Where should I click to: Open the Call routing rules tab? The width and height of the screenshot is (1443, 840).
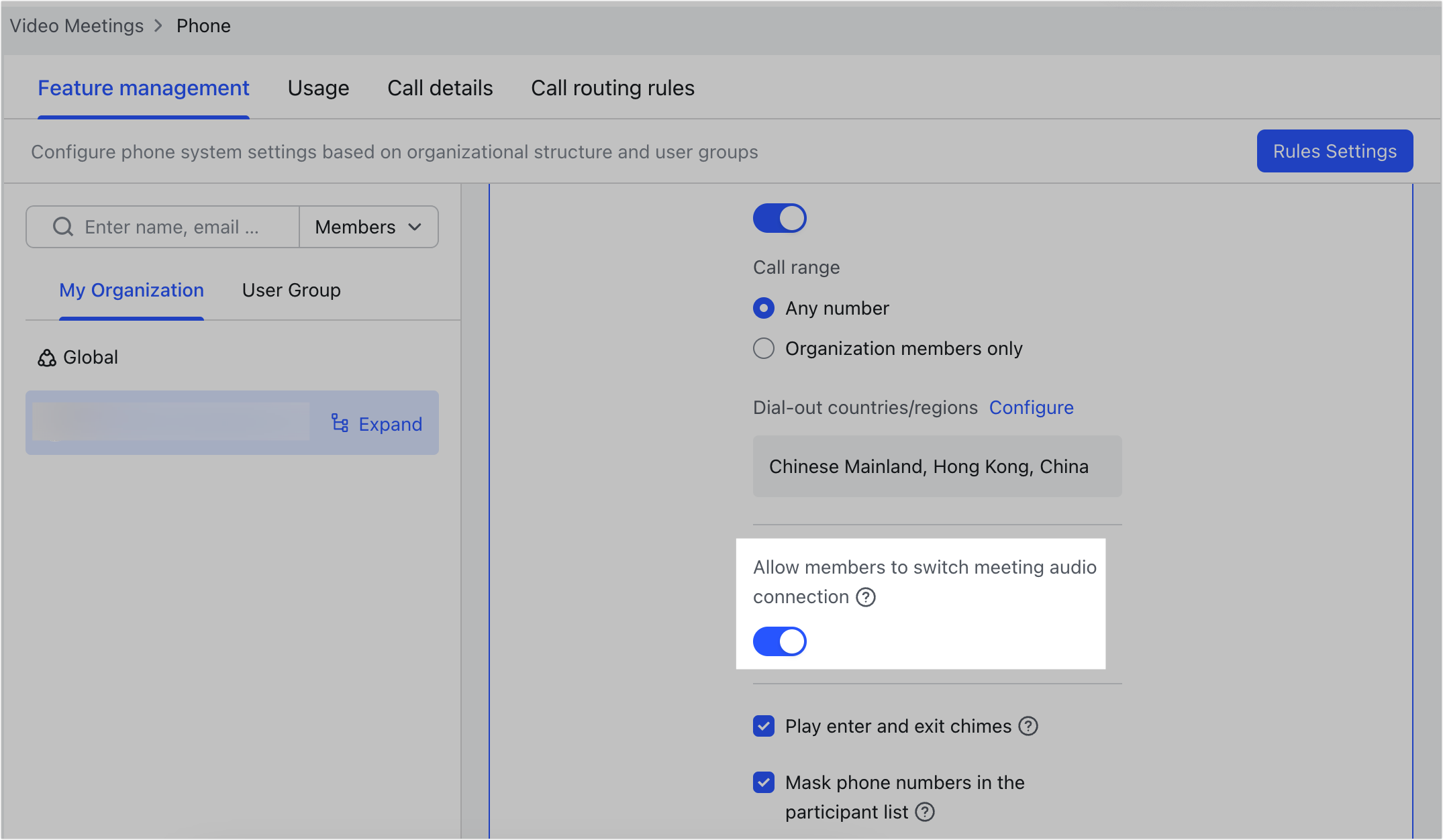[x=612, y=88]
